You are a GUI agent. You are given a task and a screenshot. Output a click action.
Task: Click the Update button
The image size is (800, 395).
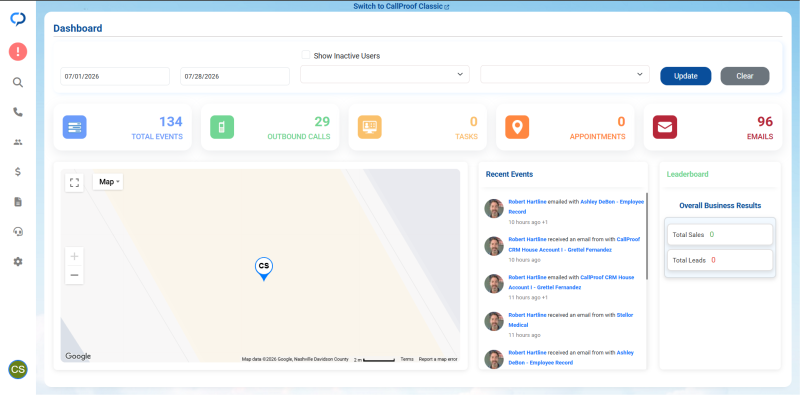tap(685, 76)
